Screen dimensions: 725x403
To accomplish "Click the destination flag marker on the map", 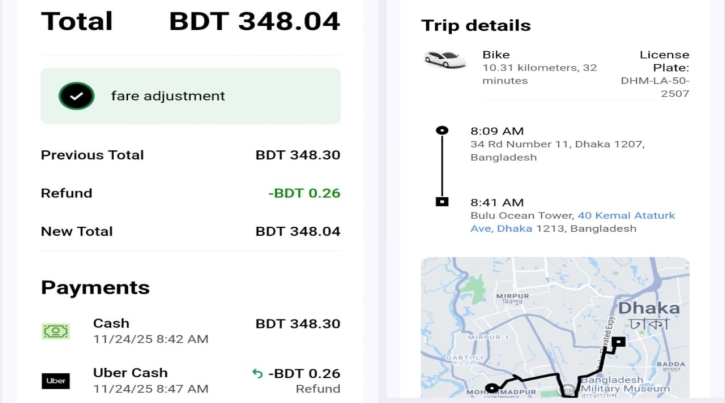I will [618, 343].
